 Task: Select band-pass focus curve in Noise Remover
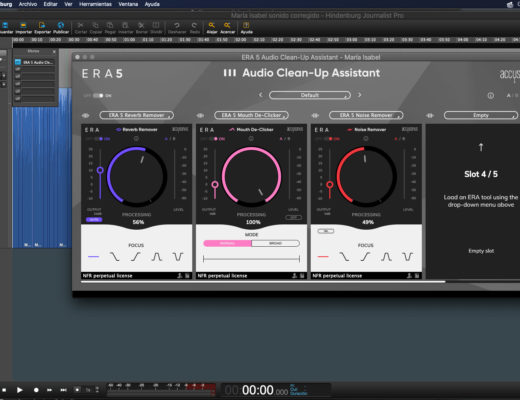(386, 257)
